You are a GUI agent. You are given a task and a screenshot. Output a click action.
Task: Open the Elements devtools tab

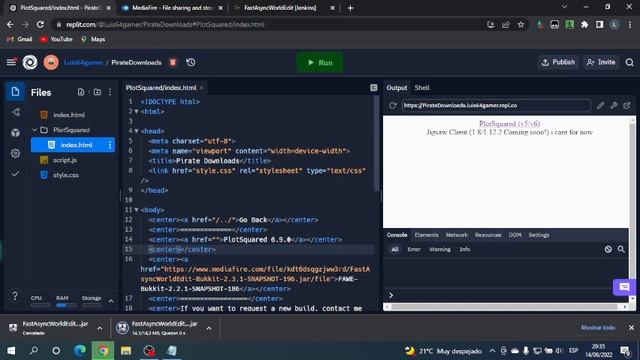click(x=426, y=235)
